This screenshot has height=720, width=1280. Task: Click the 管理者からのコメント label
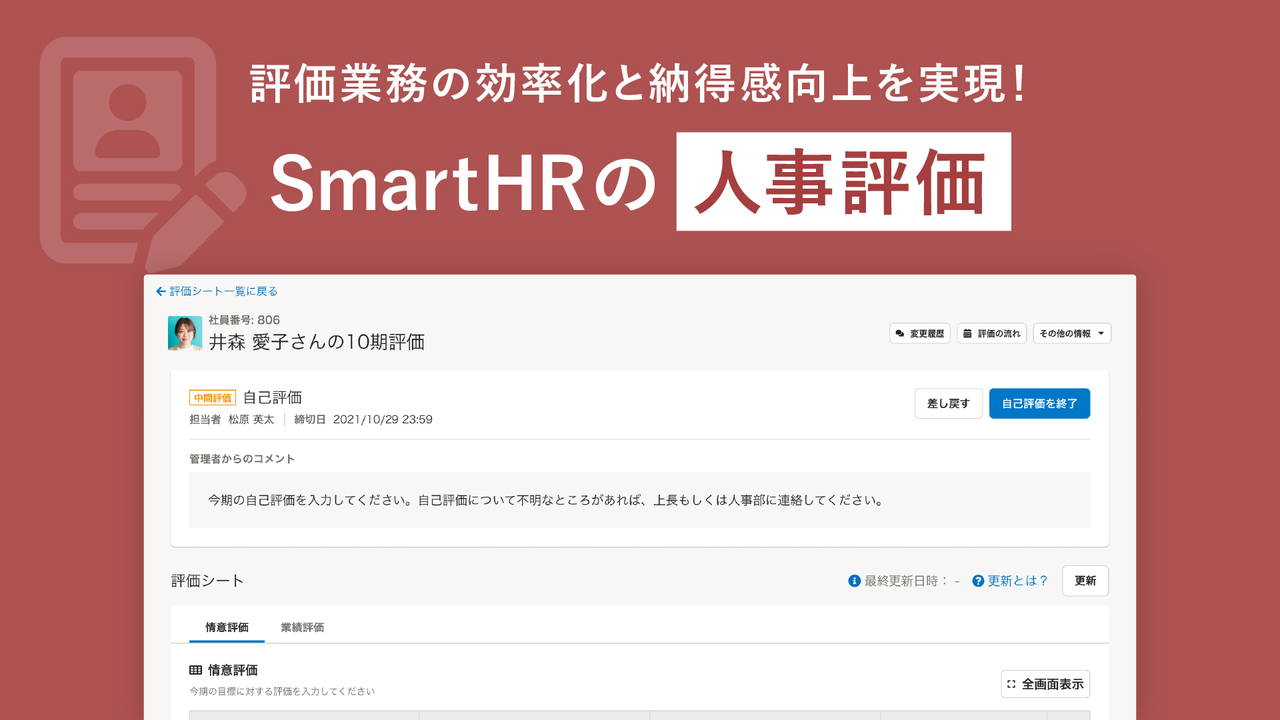242,459
